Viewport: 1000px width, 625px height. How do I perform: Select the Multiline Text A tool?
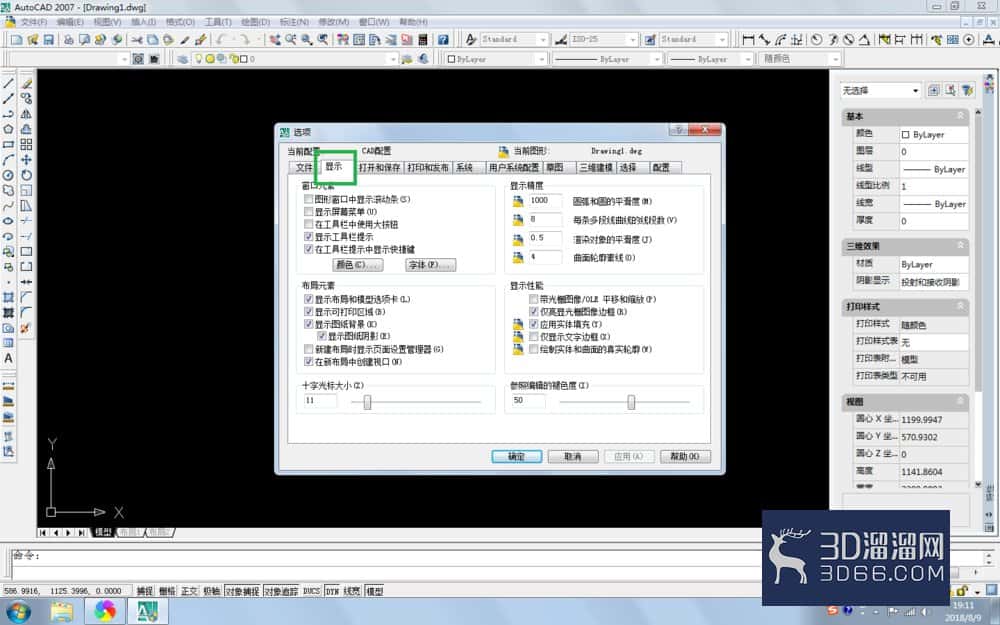tap(8, 358)
